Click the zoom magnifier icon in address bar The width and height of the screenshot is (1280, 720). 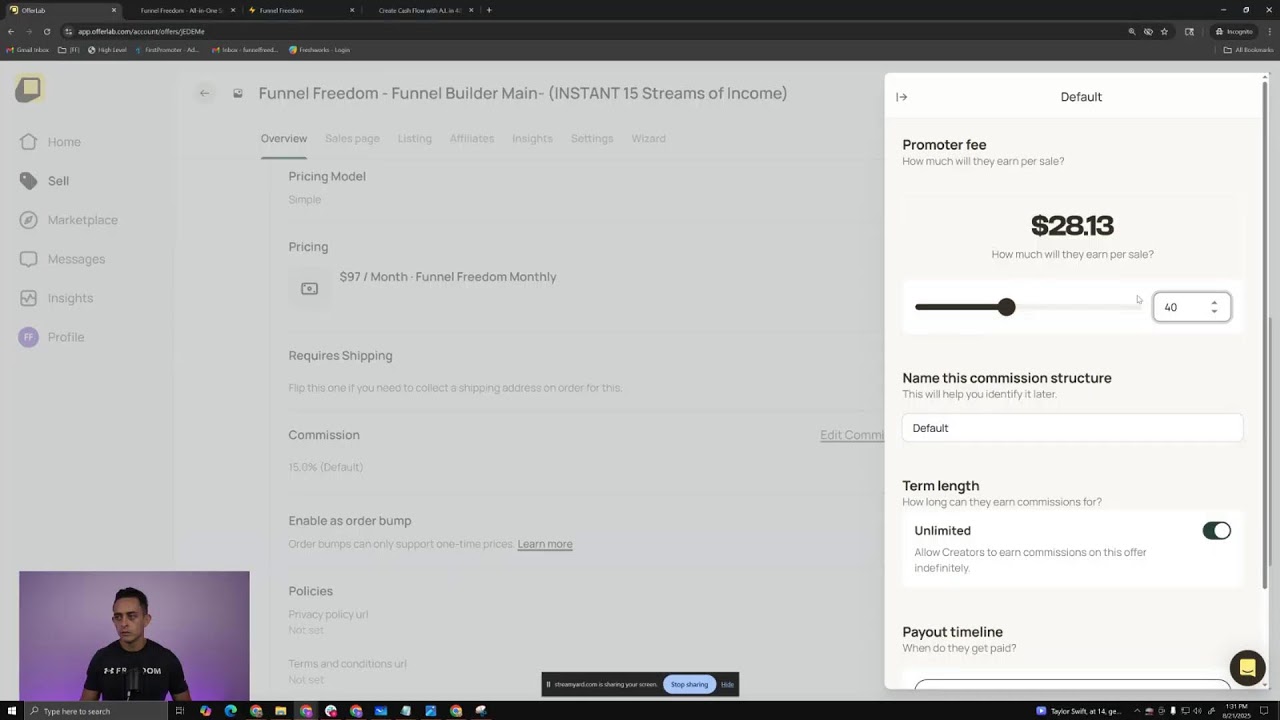tap(1132, 31)
